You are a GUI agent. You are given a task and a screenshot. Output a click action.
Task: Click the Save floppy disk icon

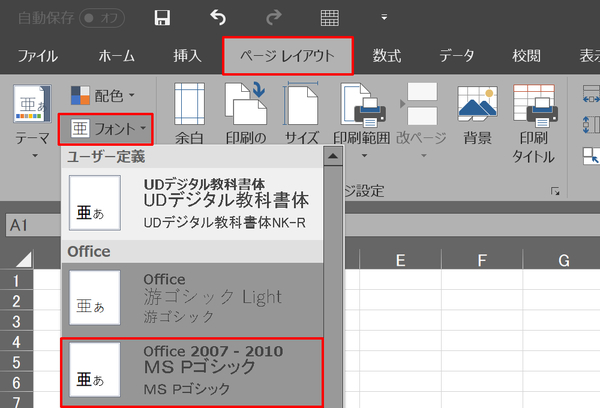coord(162,18)
